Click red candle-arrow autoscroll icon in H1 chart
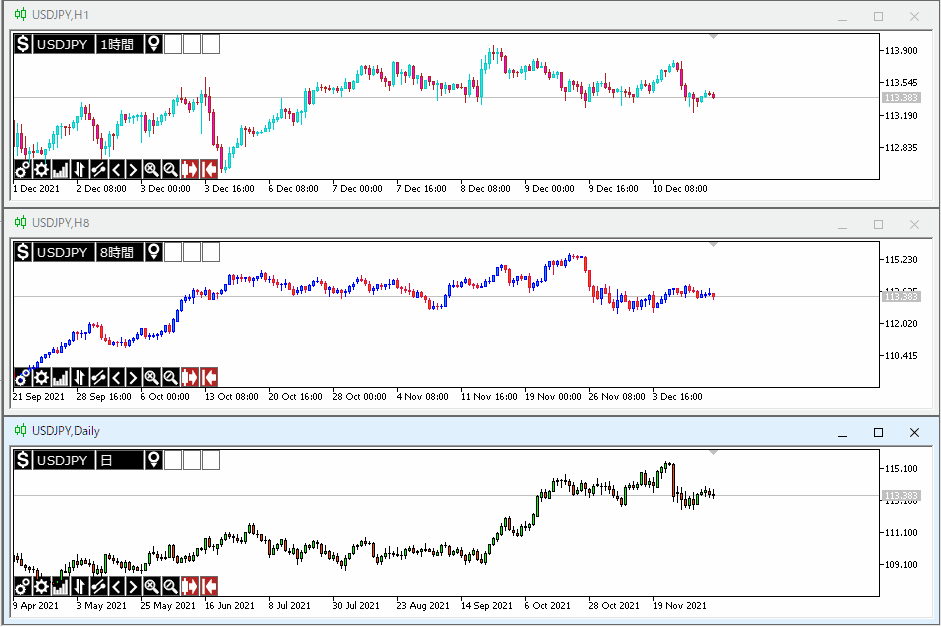This screenshot has height=627, width=941. pos(190,170)
